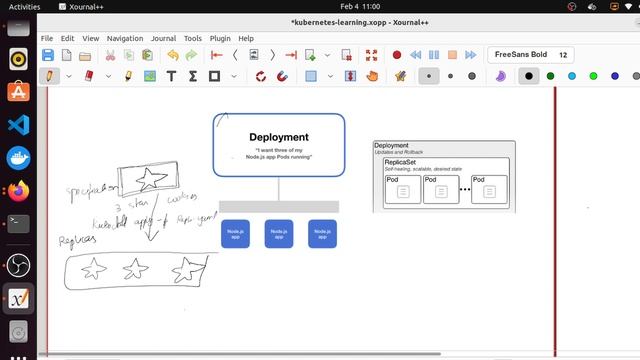Insert a new page after current

click(x=310, y=55)
